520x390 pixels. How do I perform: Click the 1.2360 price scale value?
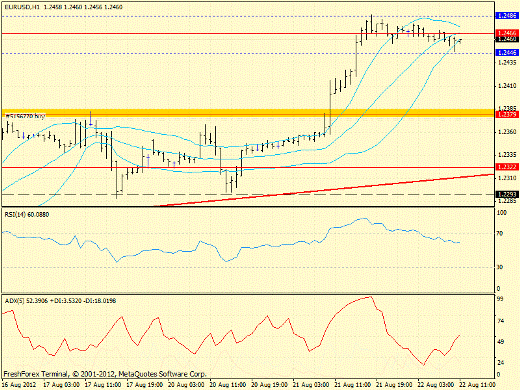click(x=507, y=132)
